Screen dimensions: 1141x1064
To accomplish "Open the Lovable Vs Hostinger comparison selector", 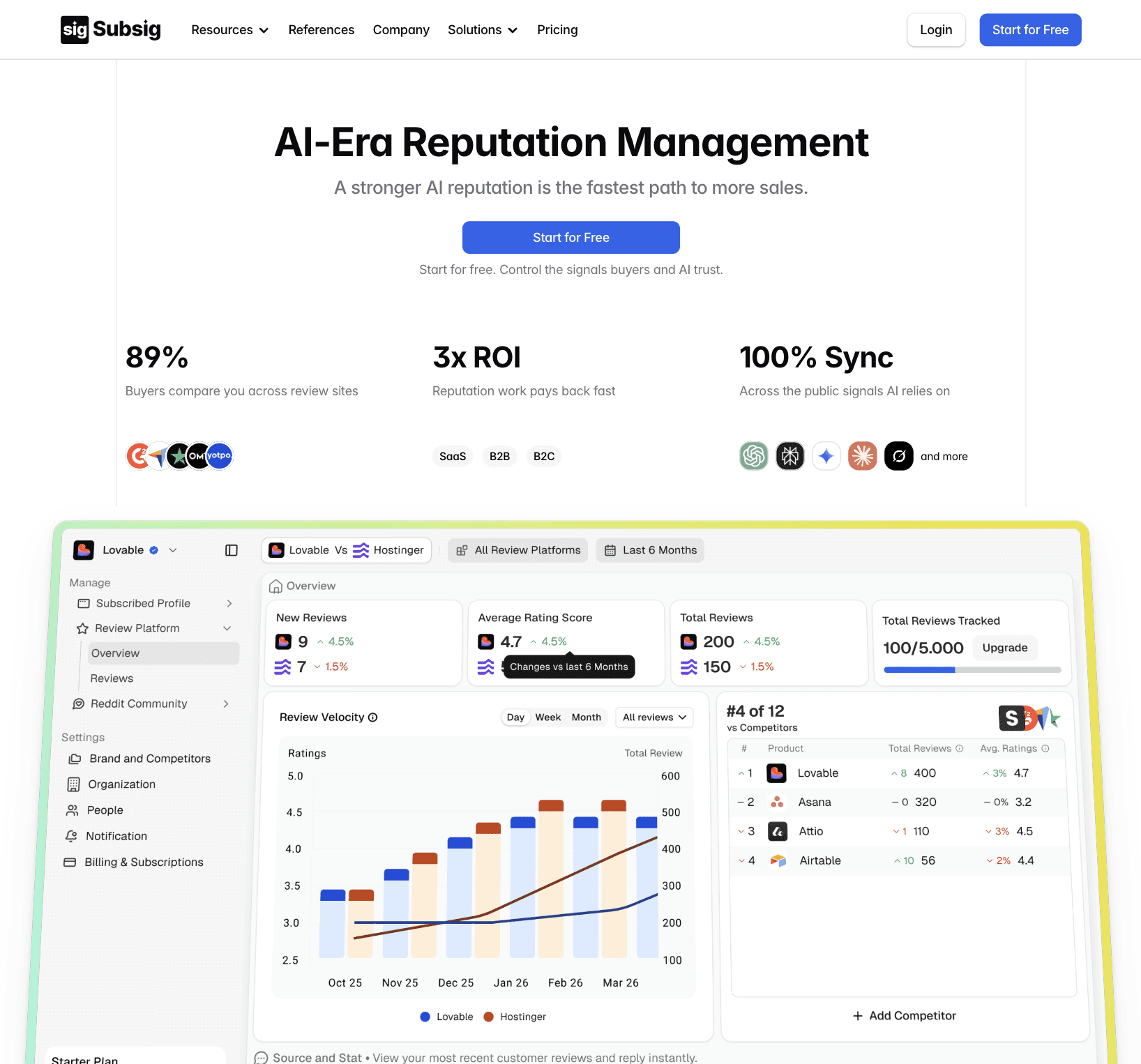I will point(347,550).
